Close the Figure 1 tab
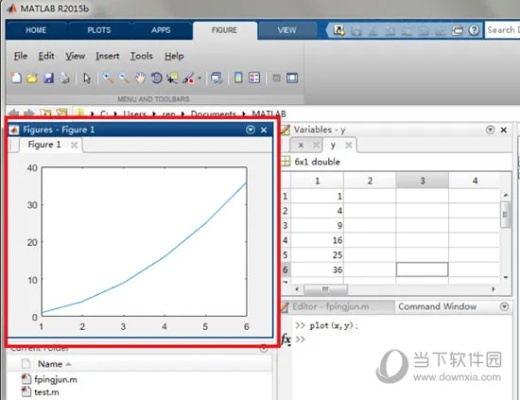The image size is (520, 400). [x=74, y=145]
